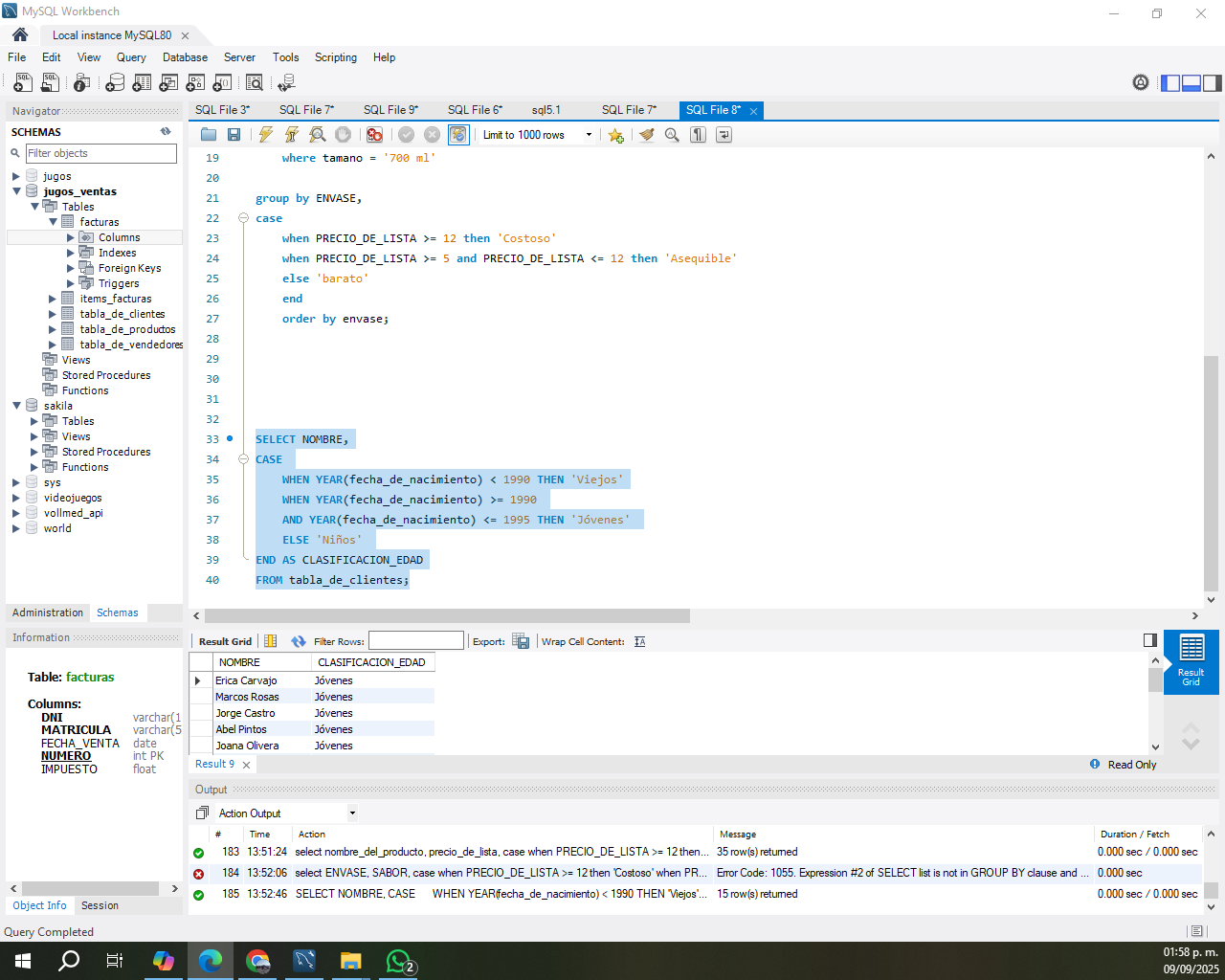Switch to the sql5.1 tab
1225x980 pixels.
tap(546, 110)
